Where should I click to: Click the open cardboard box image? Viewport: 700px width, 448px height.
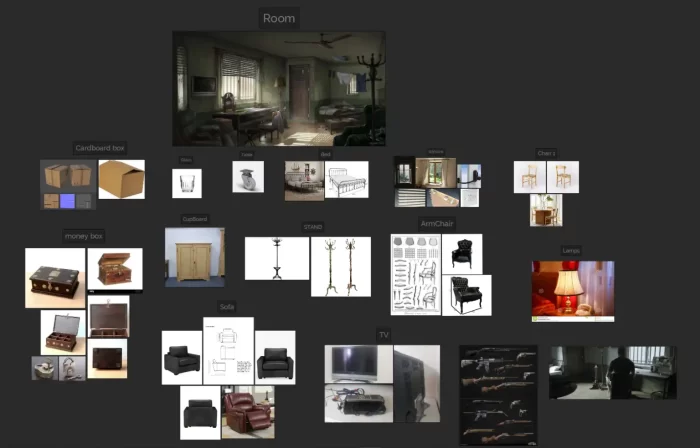click(121, 179)
